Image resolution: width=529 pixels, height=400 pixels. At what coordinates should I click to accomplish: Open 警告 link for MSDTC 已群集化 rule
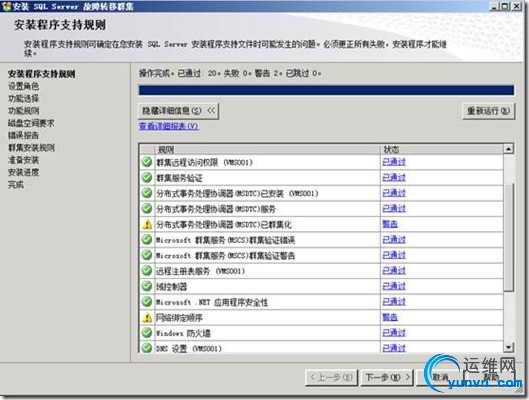pos(390,224)
